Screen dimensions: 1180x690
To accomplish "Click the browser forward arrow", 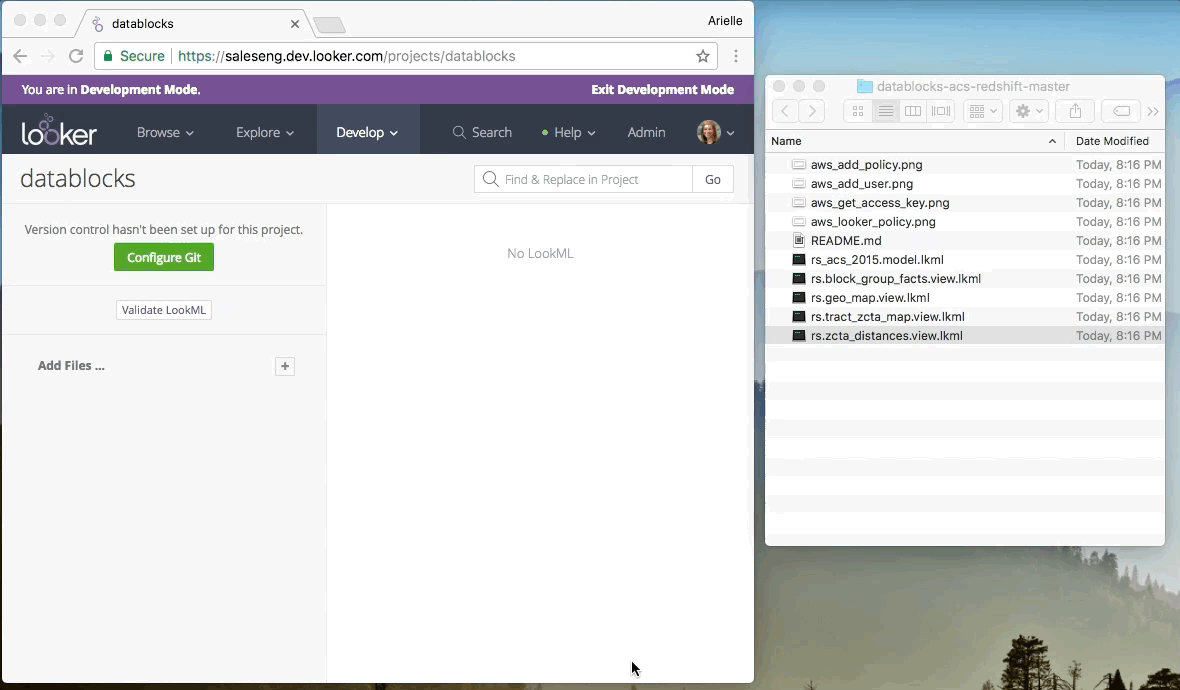I will coord(47,56).
